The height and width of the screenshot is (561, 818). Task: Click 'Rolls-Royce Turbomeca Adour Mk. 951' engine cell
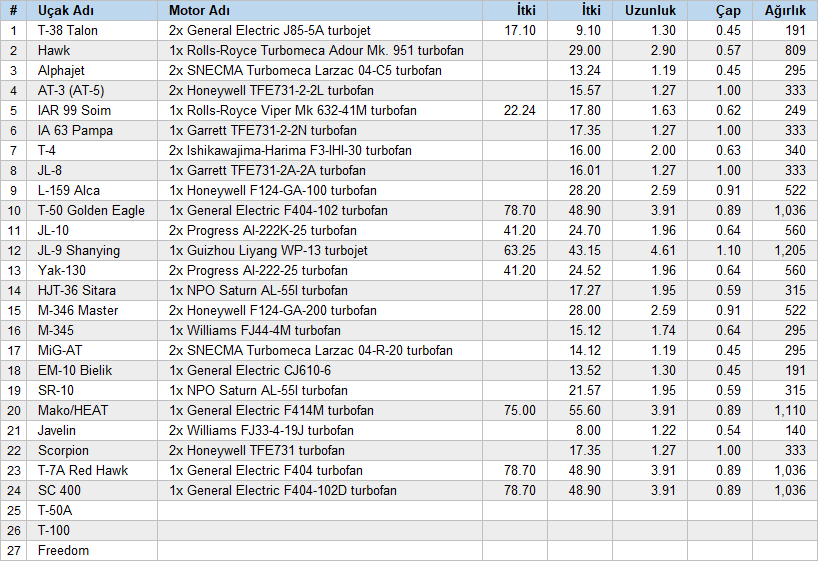click(320, 51)
